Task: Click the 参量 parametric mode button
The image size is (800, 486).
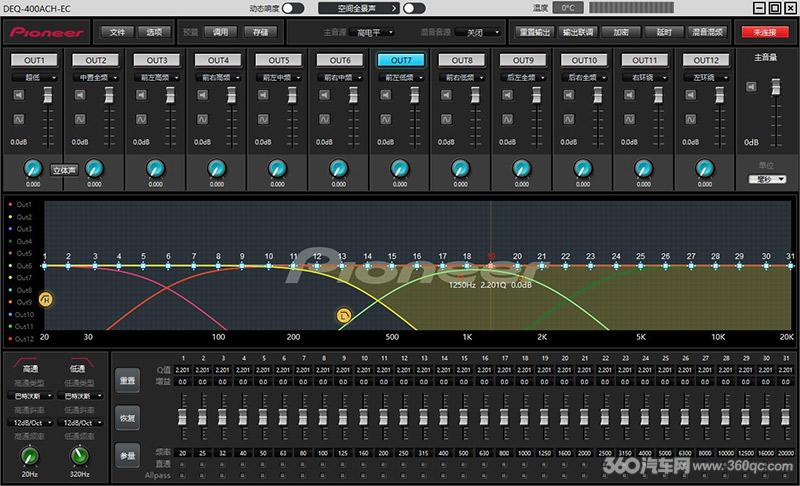Action: (127, 455)
